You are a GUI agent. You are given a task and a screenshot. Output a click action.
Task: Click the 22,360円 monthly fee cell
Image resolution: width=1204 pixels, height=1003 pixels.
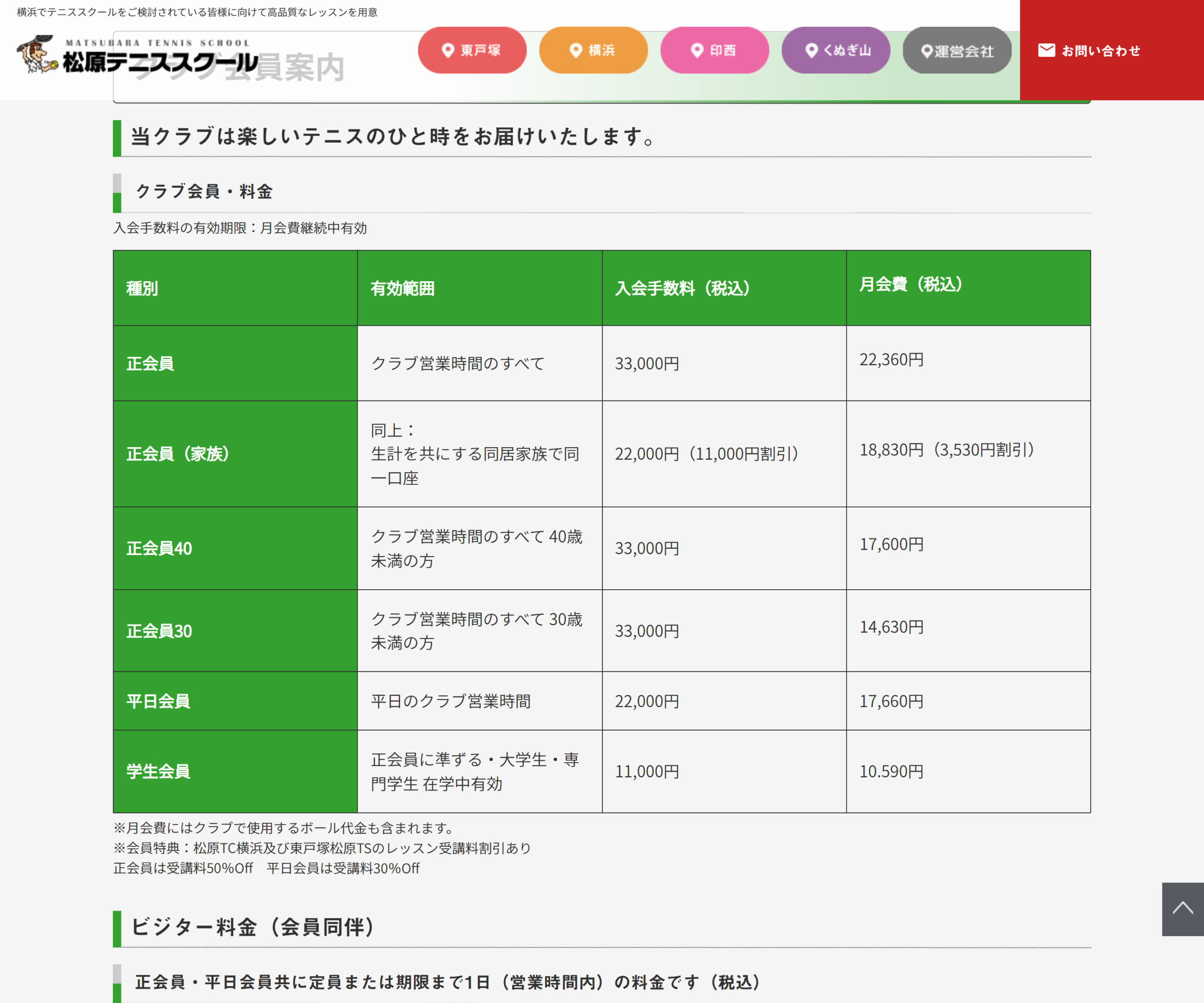(x=968, y=363)
